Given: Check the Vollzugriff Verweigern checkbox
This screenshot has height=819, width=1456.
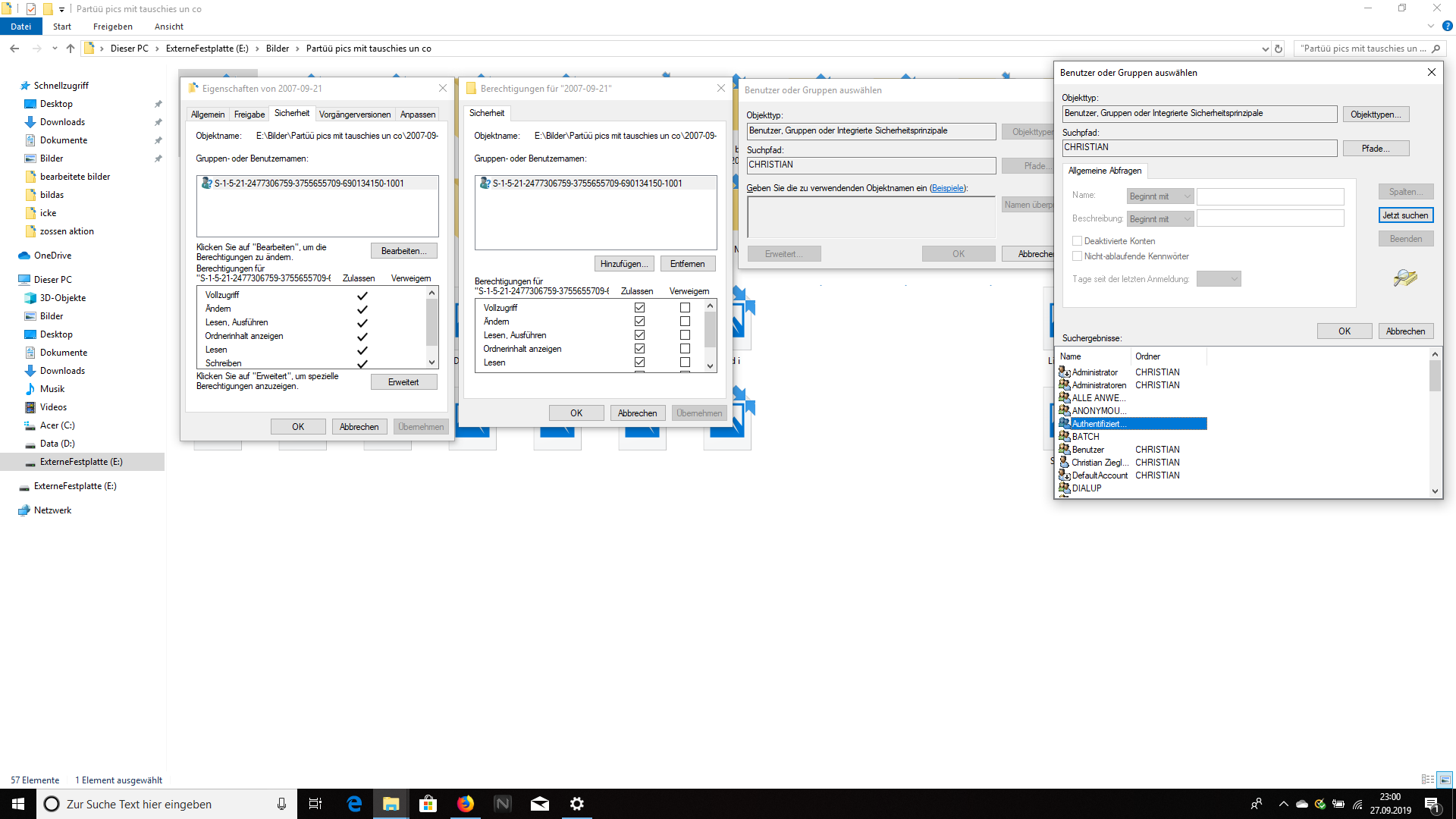Looking at the screenshot, I should point(685,308).
